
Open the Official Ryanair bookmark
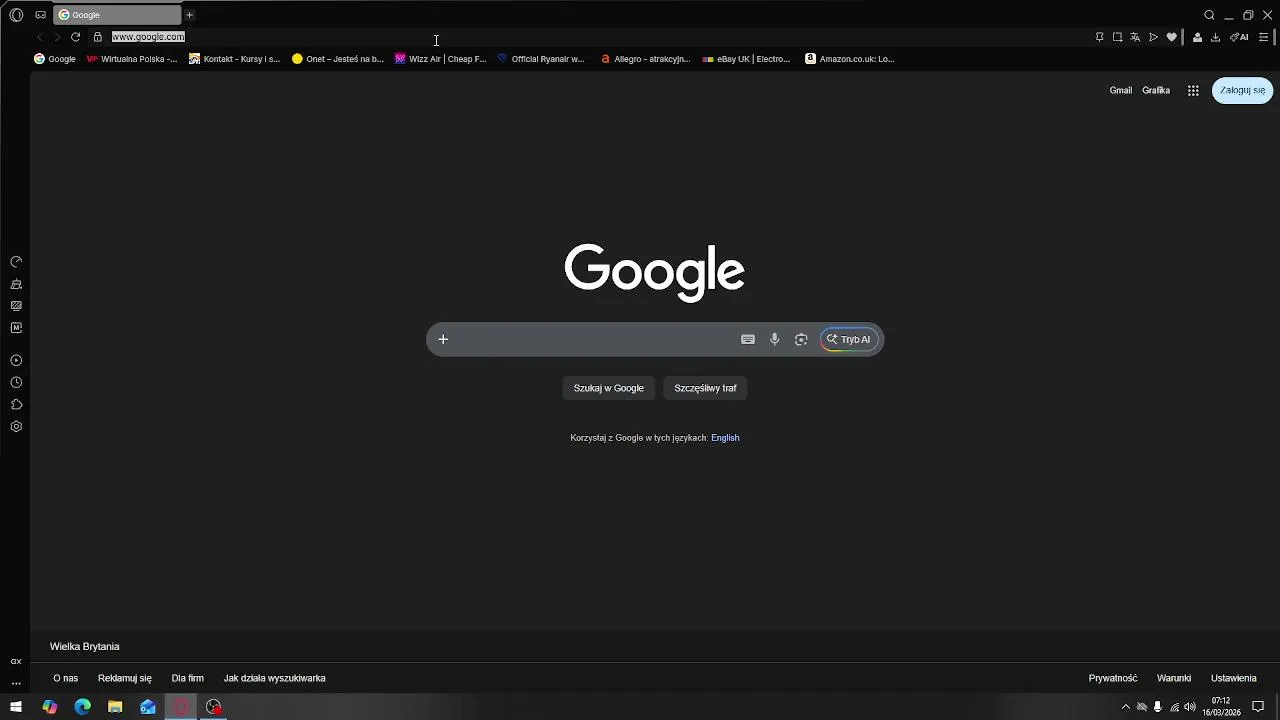pos(541,59)
